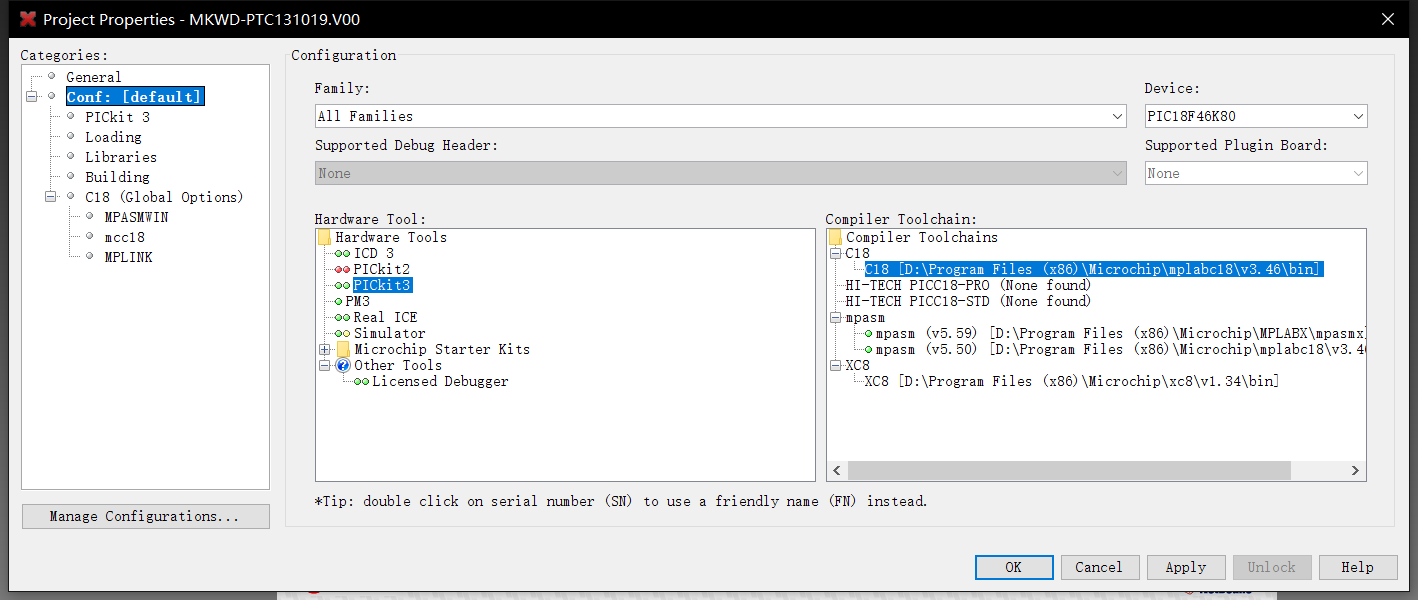1418x600 pixels.
Task: Collapse the C18 toolchain node
Action: point(835,253)
